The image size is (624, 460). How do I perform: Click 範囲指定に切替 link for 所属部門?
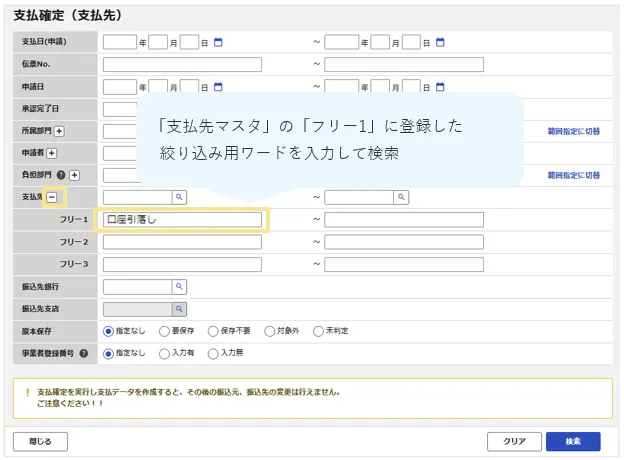coord(573,131)
